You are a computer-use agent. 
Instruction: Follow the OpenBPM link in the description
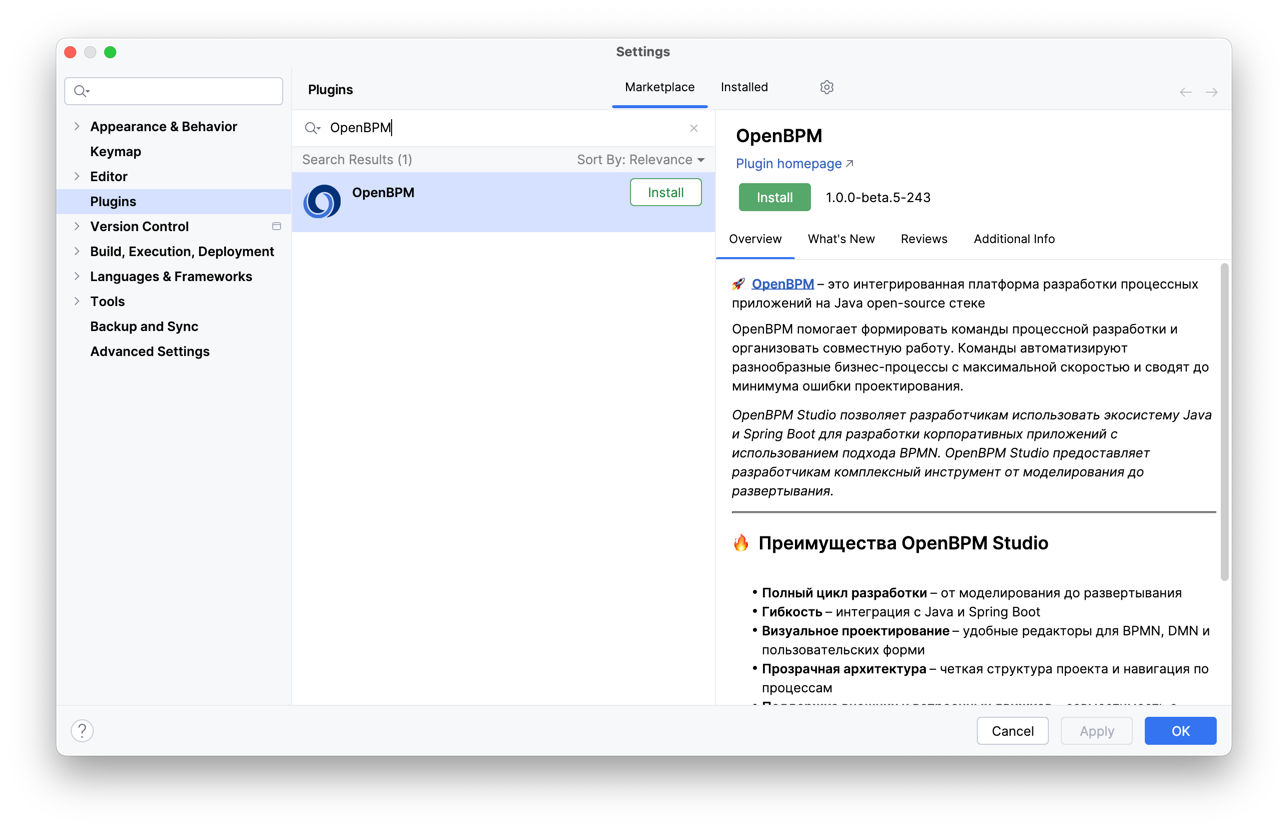(782, 284)
